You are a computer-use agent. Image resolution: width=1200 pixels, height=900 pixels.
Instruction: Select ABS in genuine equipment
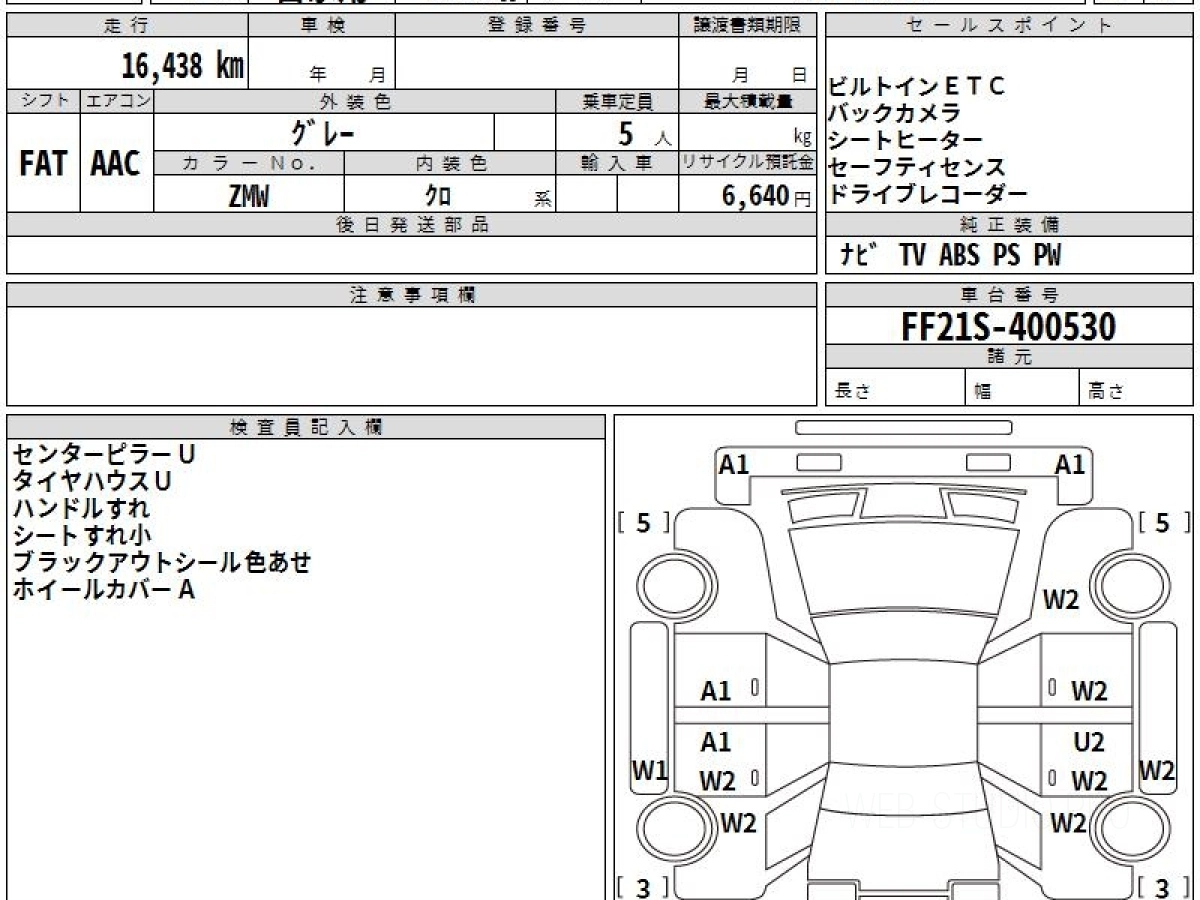pyautogui.click(x=959, y=255)
